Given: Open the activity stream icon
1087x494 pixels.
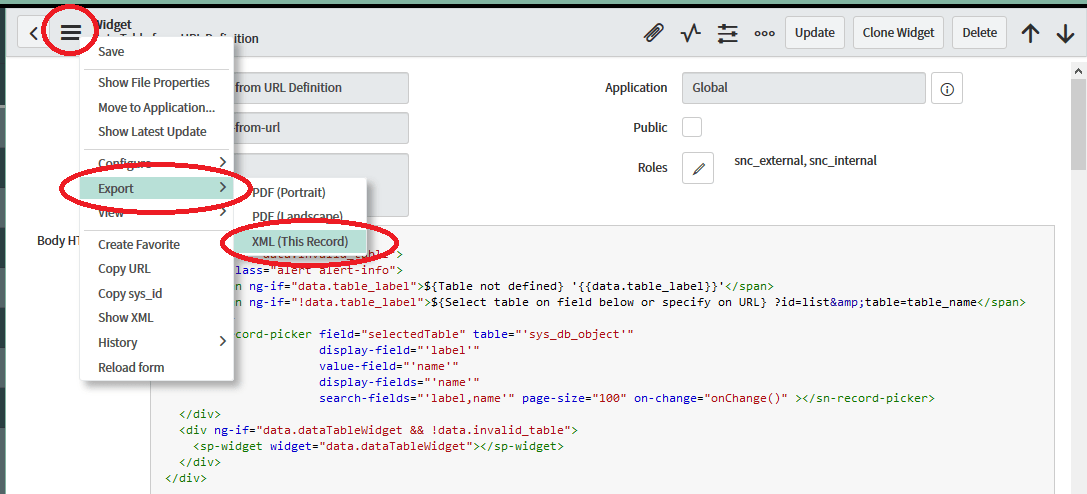Looking at the screenshot, I should pyautogui.click(x=691, y=33).
